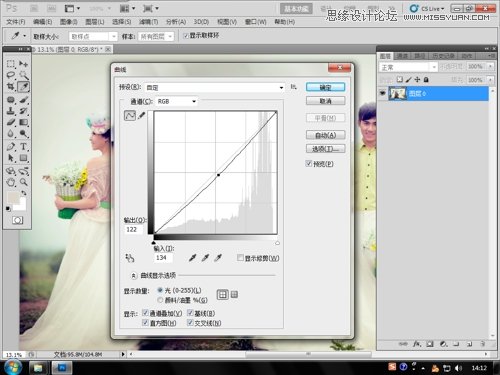Choose curve point editing mode in Curves
500x375 pixels.
click(x=130, y=116)
